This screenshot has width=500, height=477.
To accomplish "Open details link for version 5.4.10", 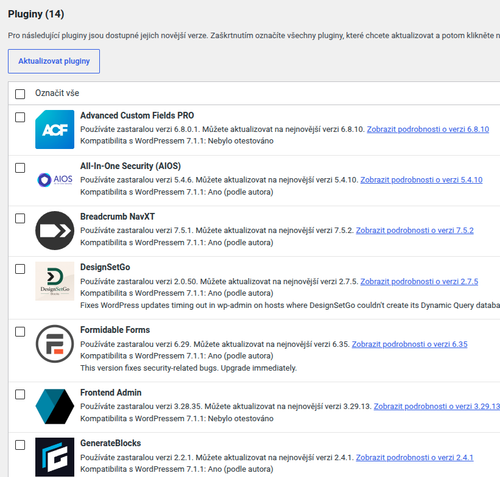I will click(x=421, y=180).
